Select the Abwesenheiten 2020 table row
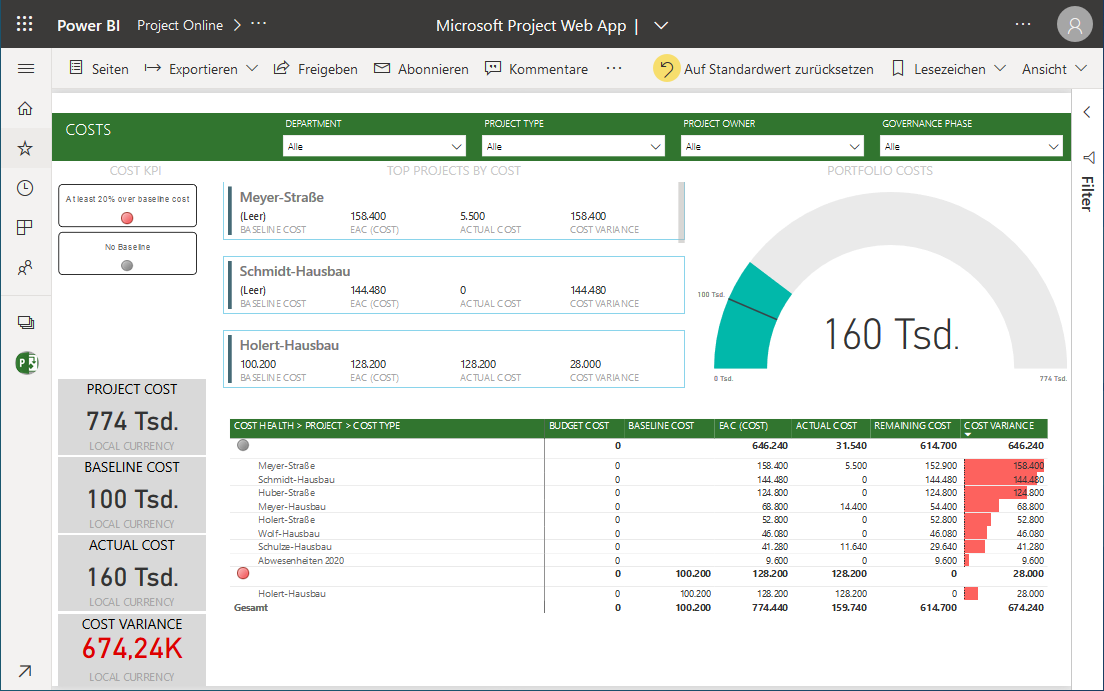1104x691 pixels. click(638, 561)
